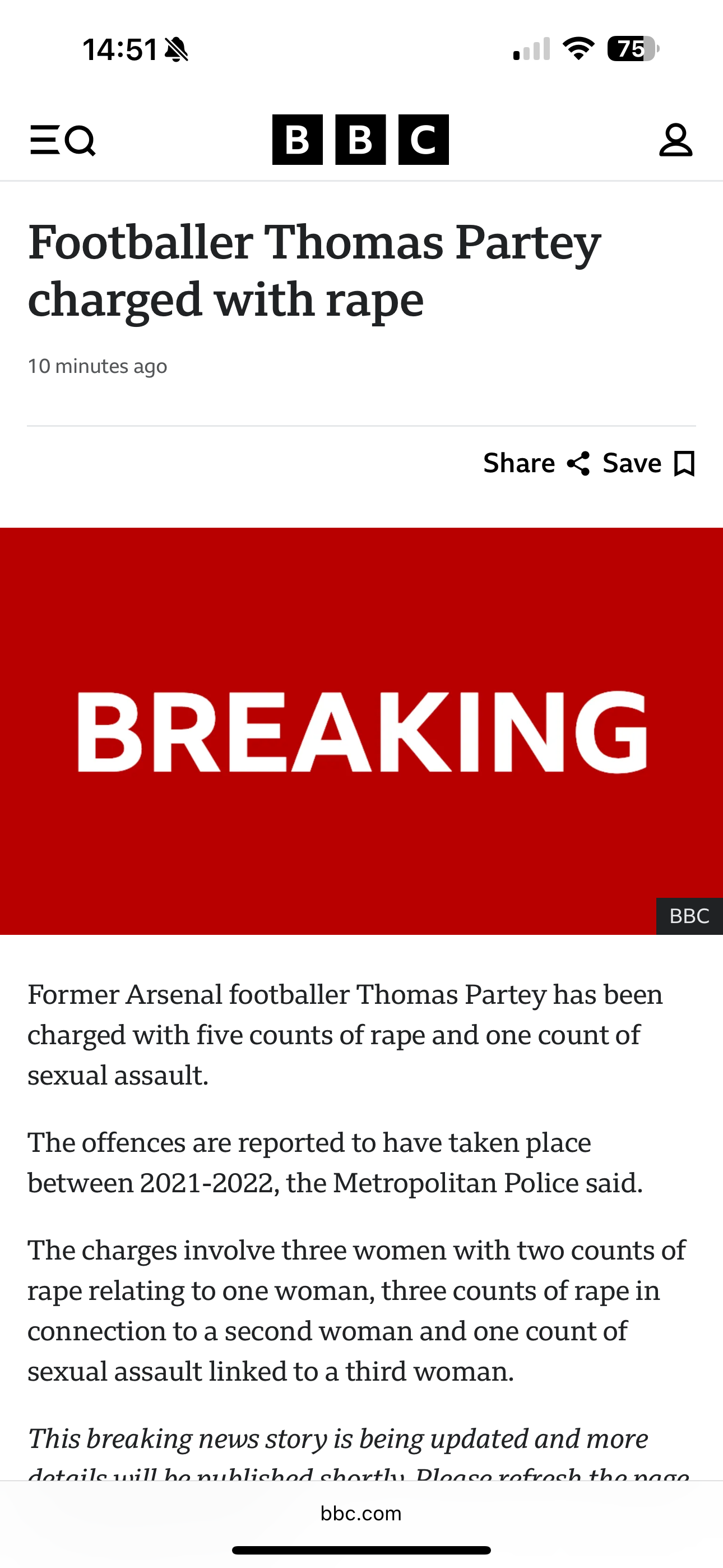Tap the search magnifier icon
This screenshot has height=1568, width=723.
pyautogui.click(x=80, y=141)
